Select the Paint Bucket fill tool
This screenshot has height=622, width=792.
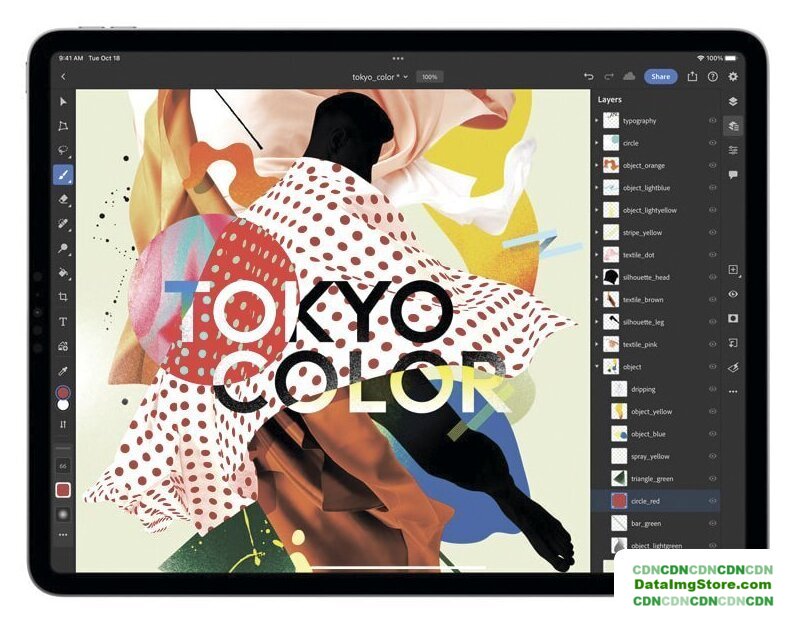pyautogui.click(x=63, y=273)
